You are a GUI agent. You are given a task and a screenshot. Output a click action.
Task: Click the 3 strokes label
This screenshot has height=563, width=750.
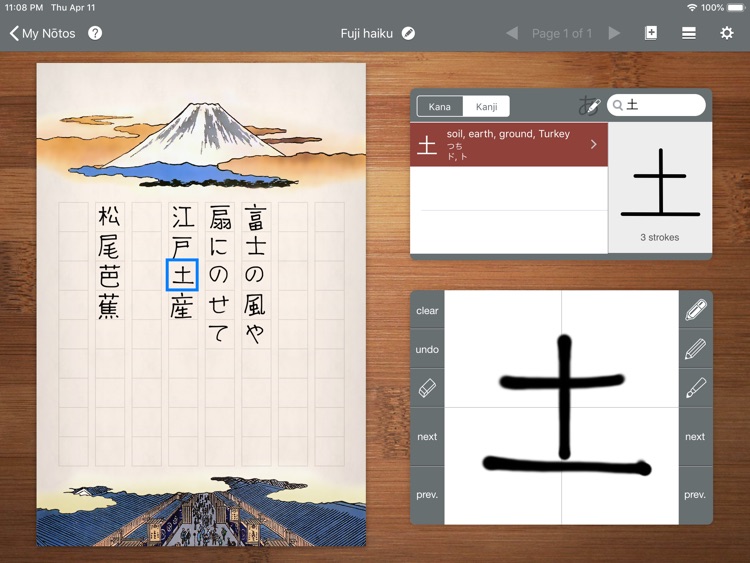(660, 237)
